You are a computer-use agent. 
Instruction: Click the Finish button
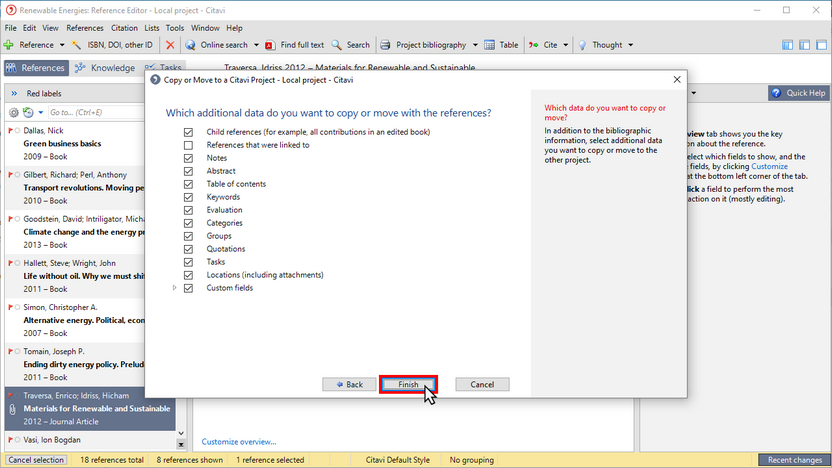point(408,385)
